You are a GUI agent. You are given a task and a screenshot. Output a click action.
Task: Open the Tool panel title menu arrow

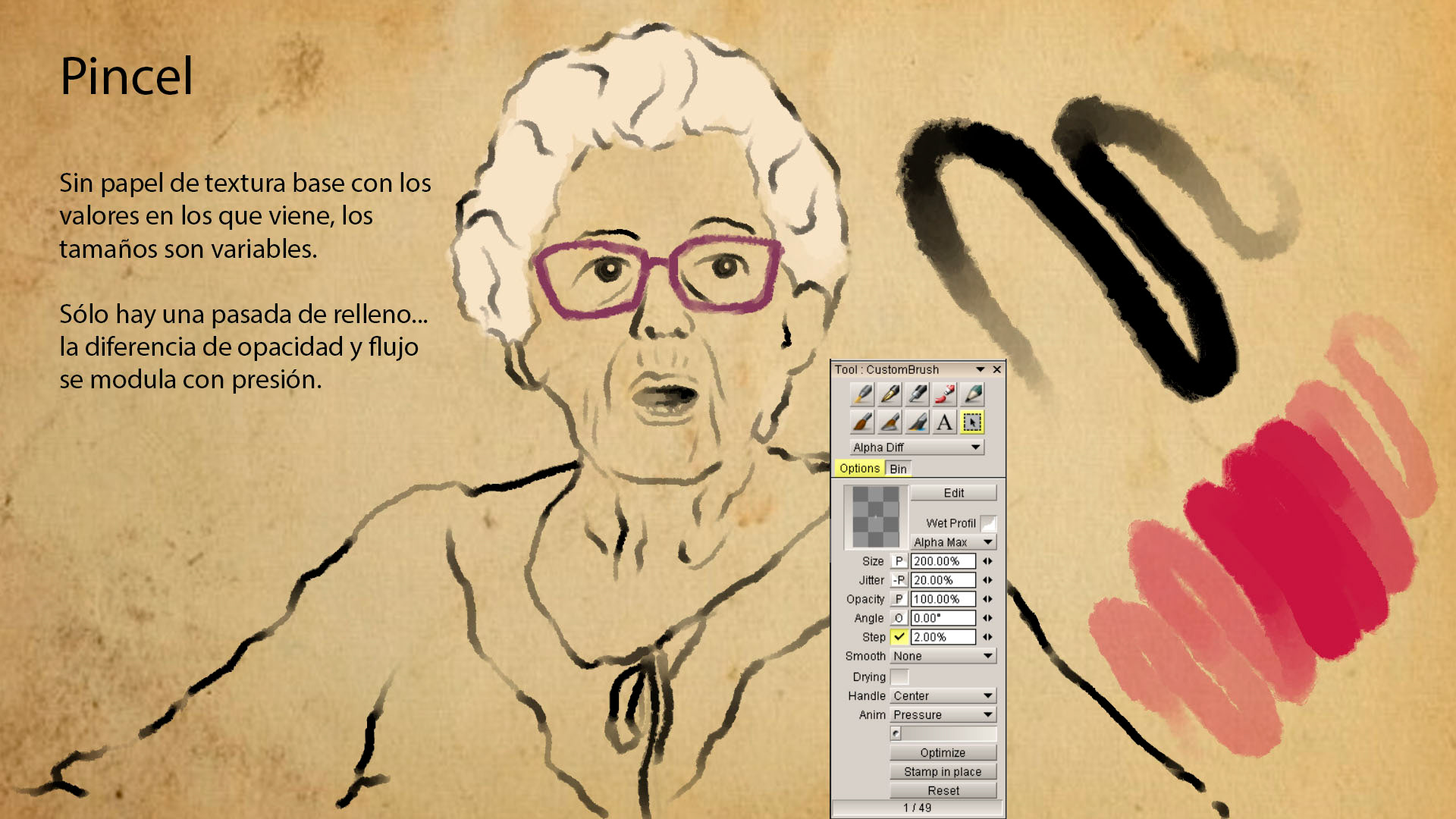980,369
